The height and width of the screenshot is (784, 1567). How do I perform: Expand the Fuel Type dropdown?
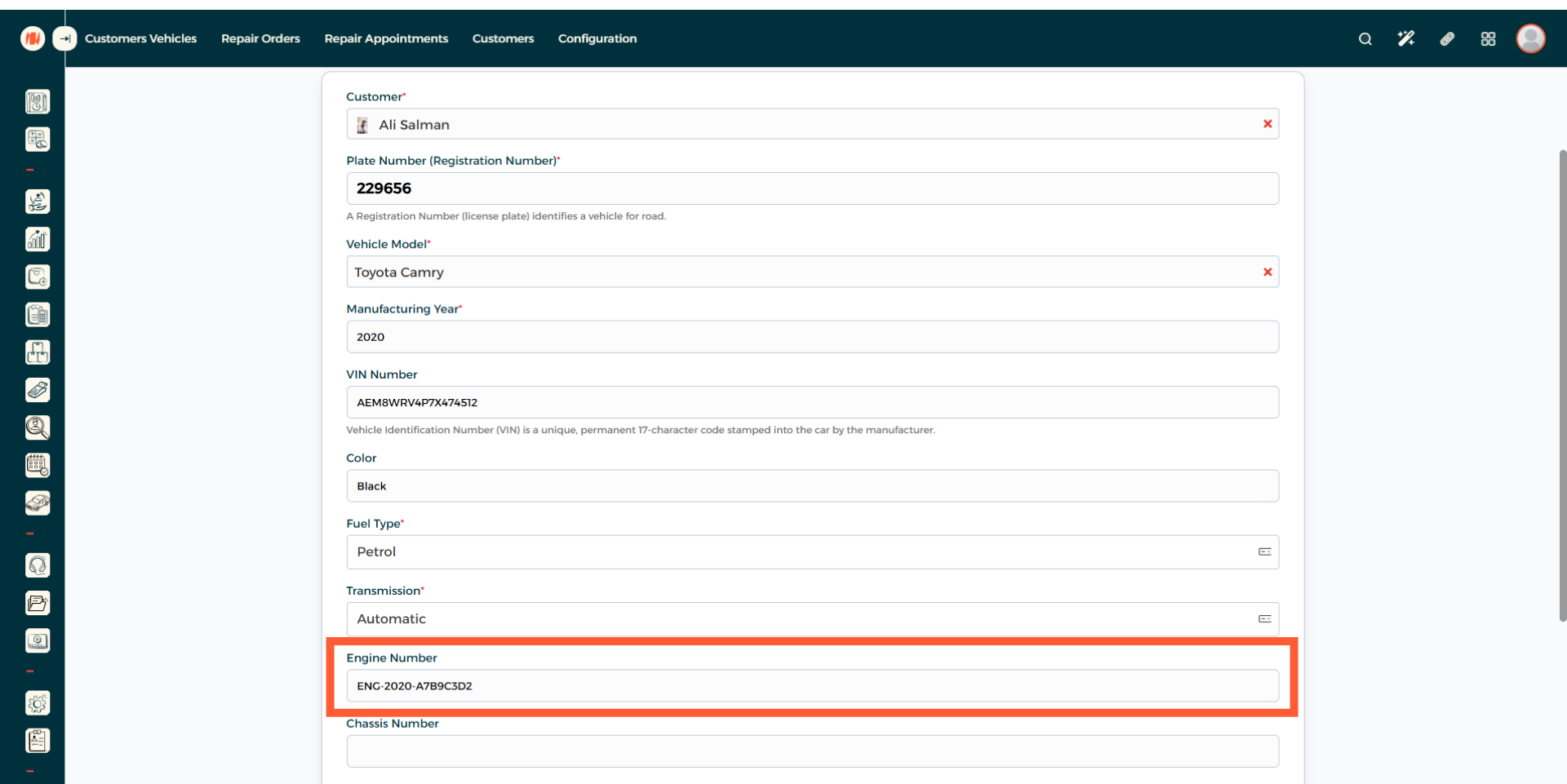point(811,552)
